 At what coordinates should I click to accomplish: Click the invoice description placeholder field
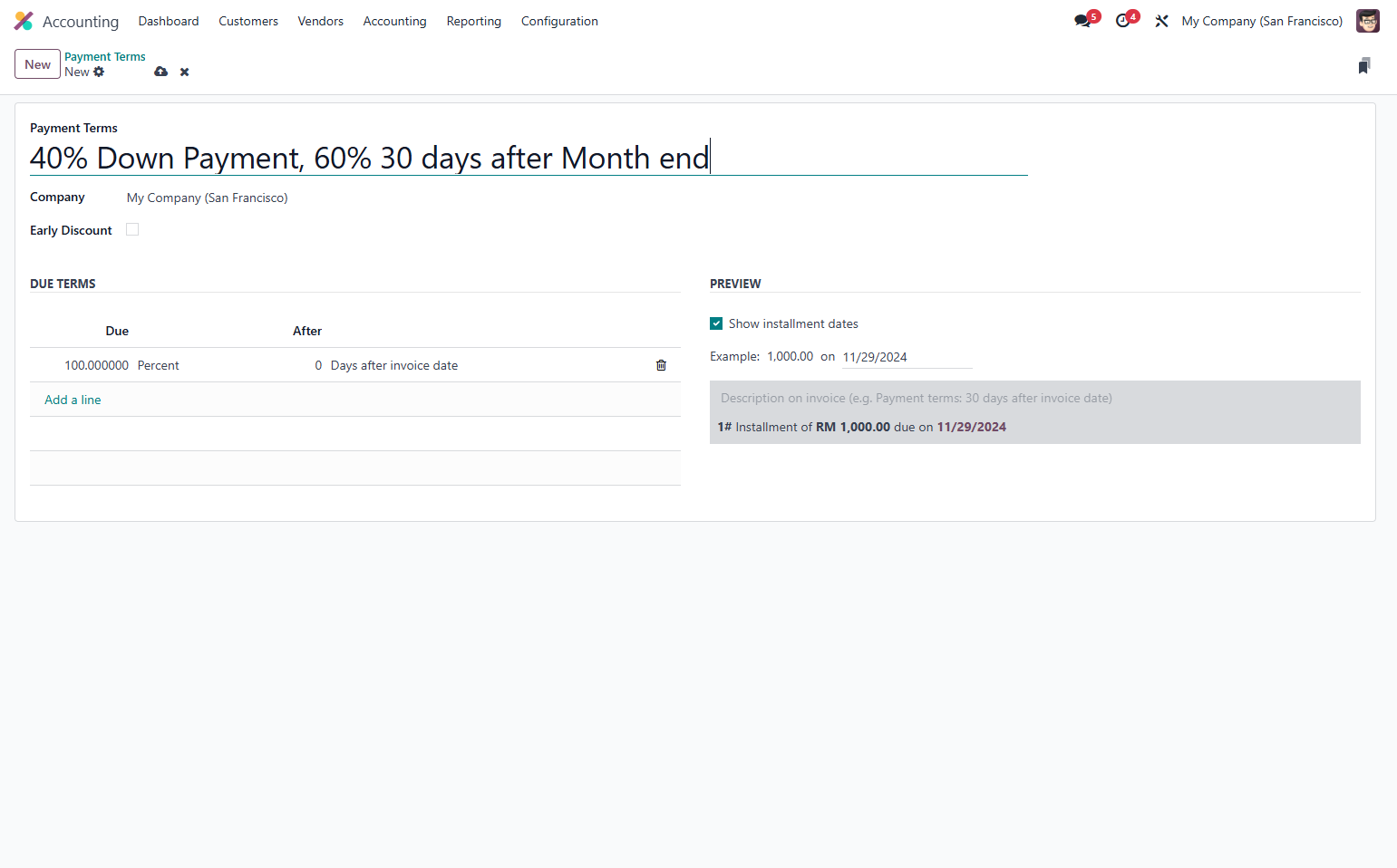pos(1034,398)
